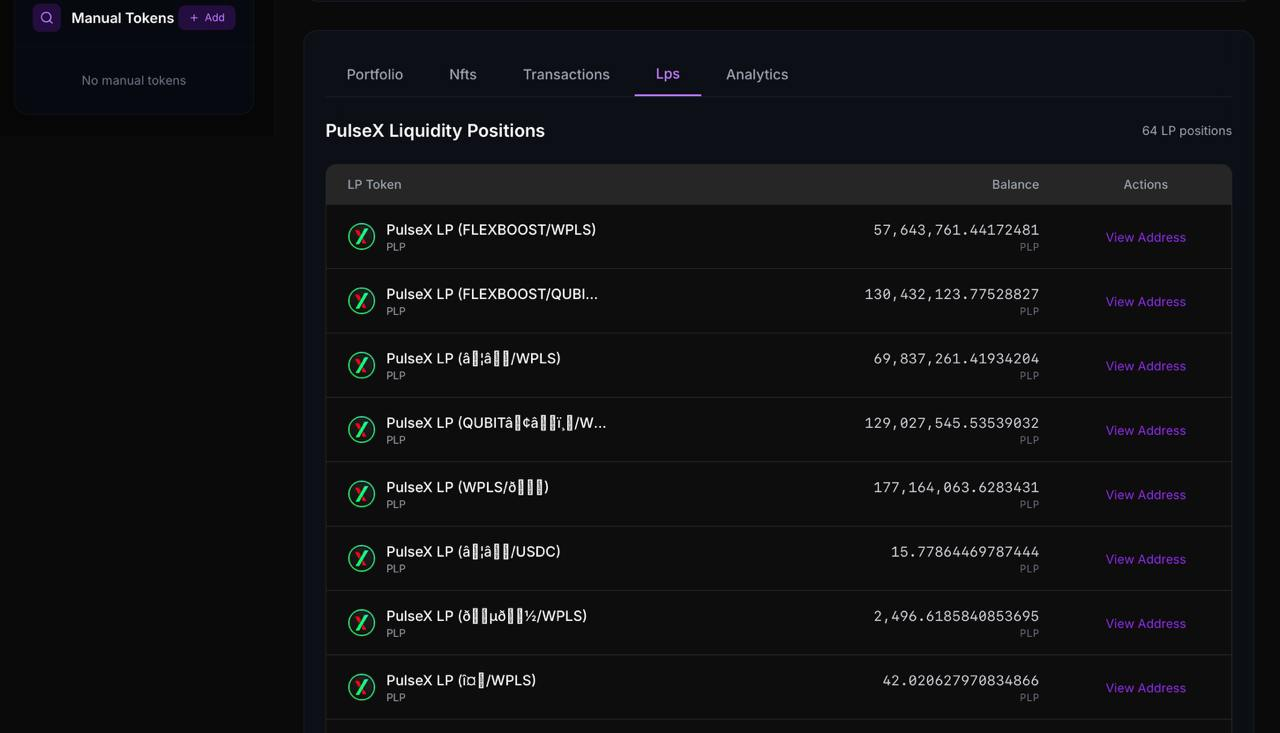Click the LP Token column header
Image resolution: width=1280 pixels, height=733 pixels.
pyautogui.click(x=374, y=184)
